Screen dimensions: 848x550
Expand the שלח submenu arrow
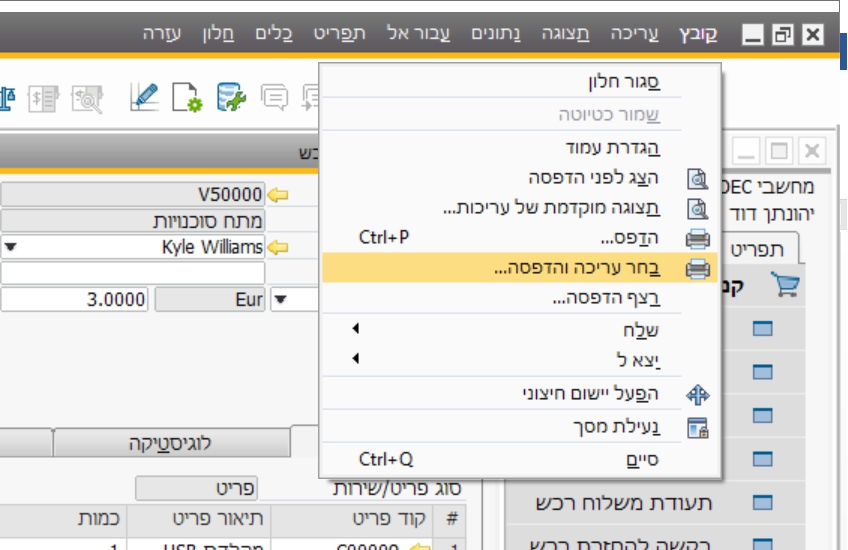click(x=355, y=328)
